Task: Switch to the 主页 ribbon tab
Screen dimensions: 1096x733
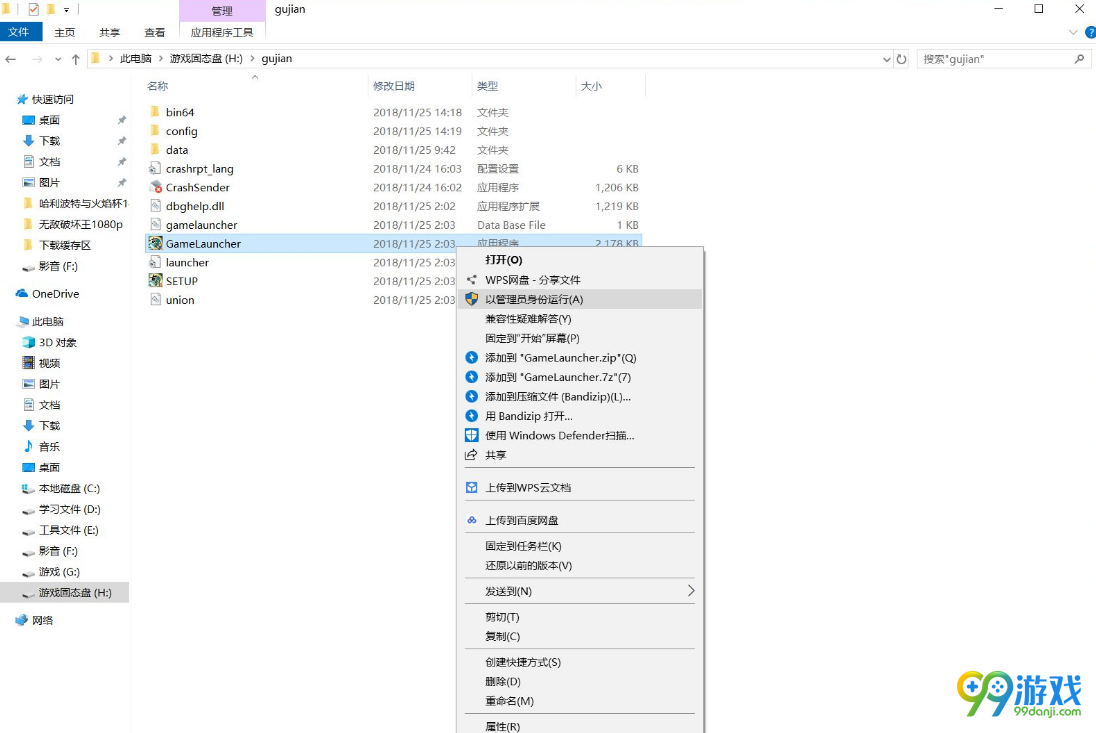Action: click(64, 32)
